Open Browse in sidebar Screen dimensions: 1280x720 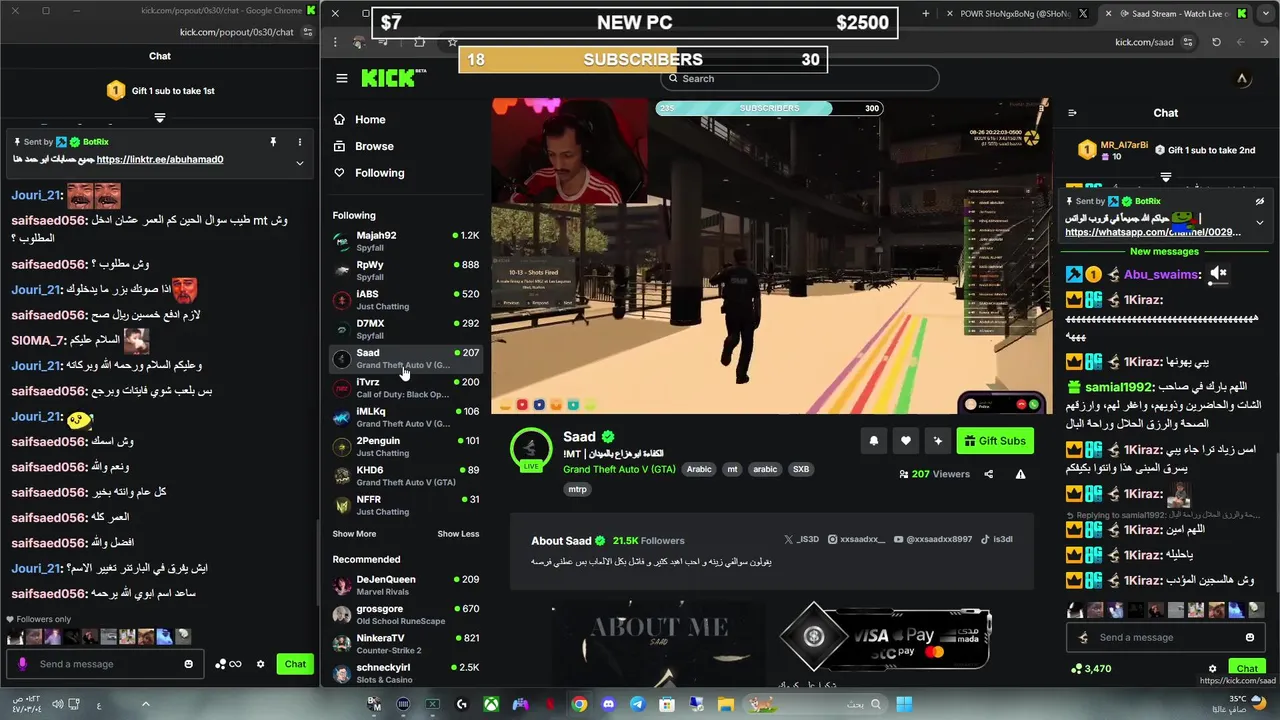coord(374,146)
